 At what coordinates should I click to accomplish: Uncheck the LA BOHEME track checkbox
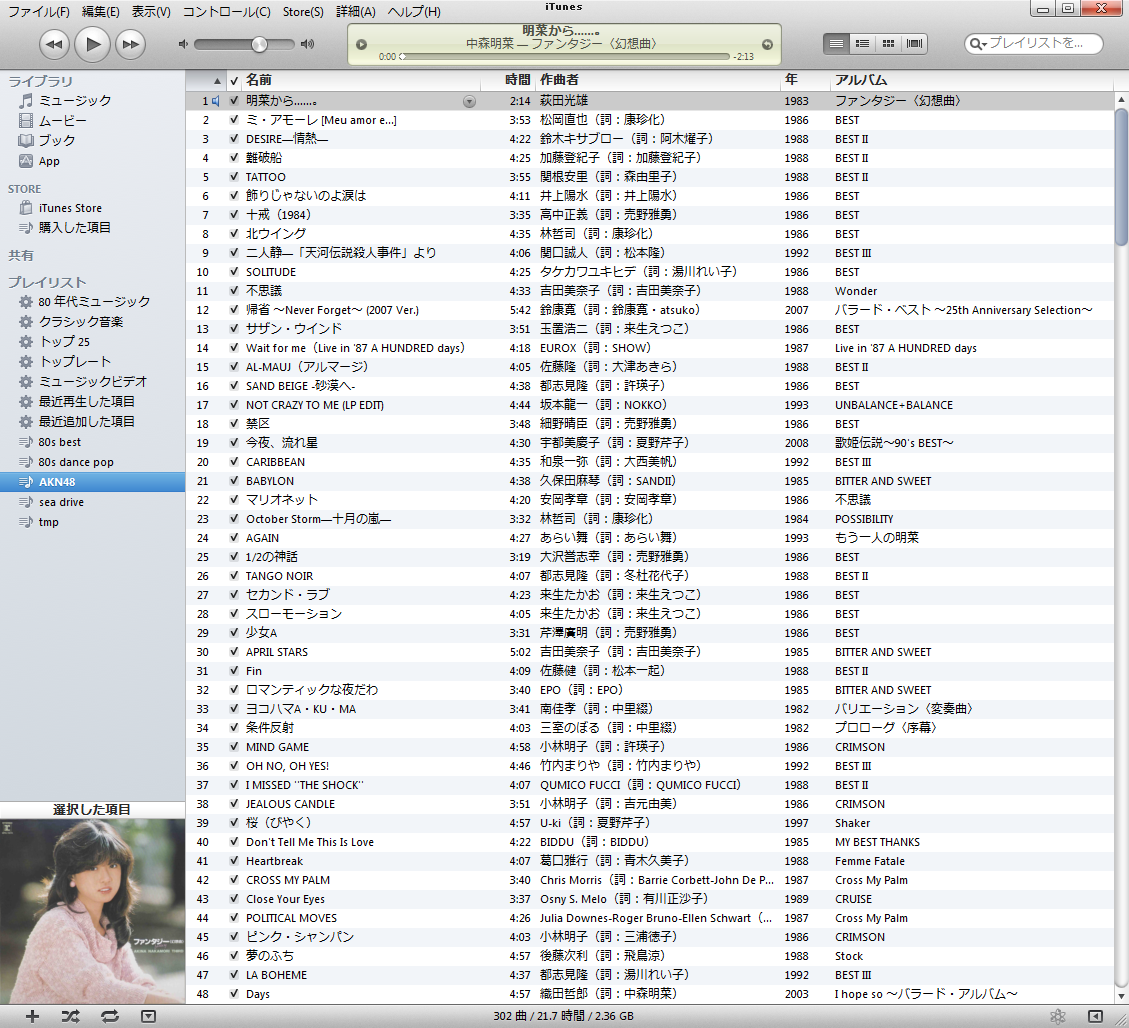(234, 975)
